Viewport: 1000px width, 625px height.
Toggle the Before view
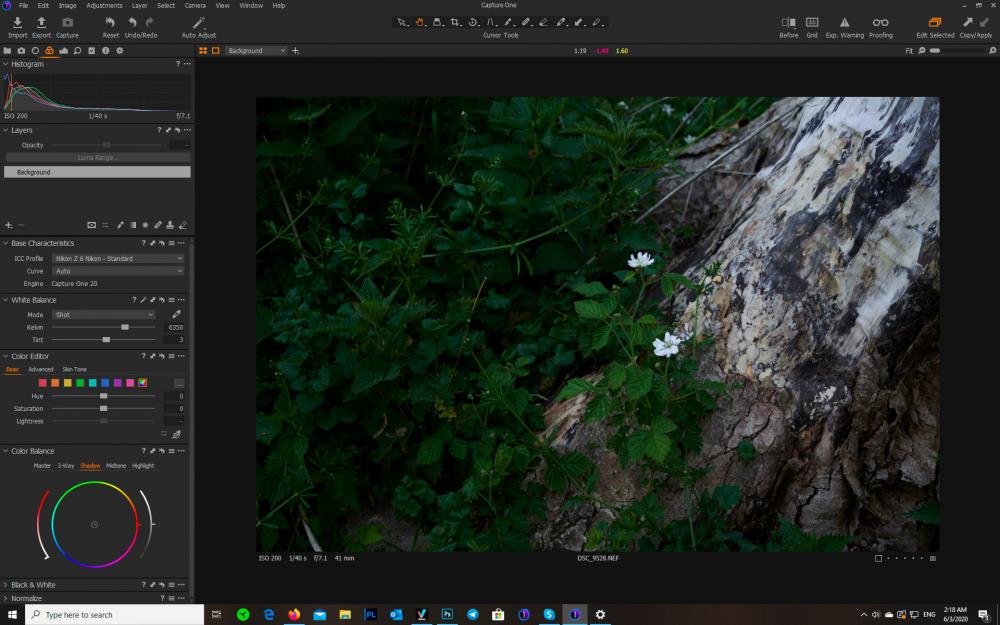click(x=788, y=23)
